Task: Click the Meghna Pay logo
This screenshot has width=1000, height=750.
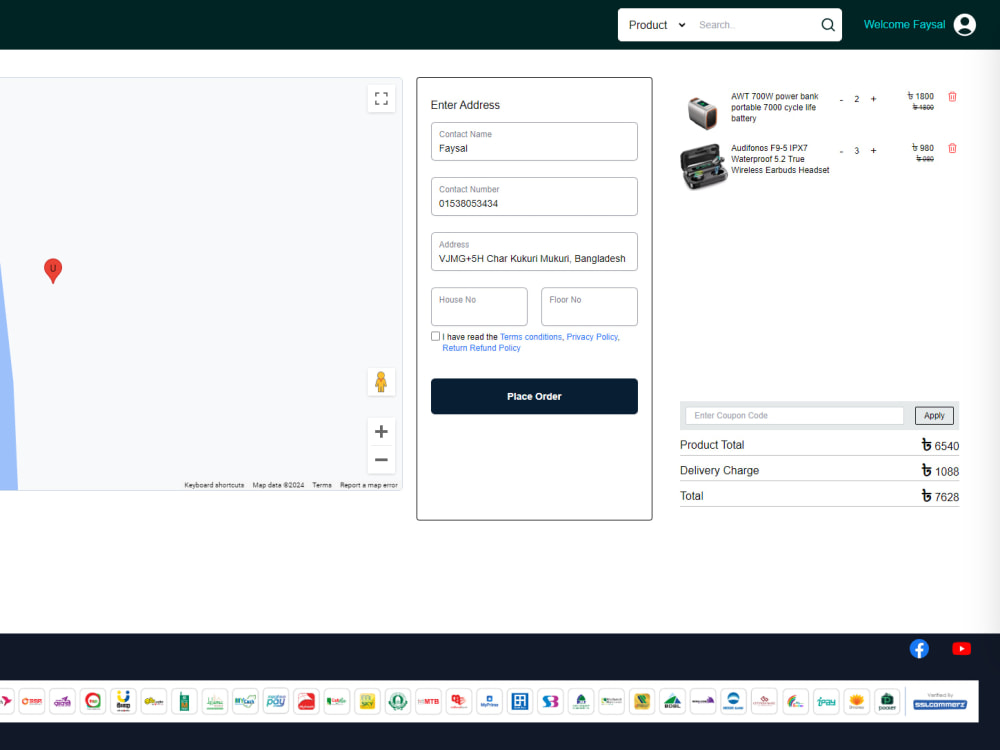Action: point(276,702)
